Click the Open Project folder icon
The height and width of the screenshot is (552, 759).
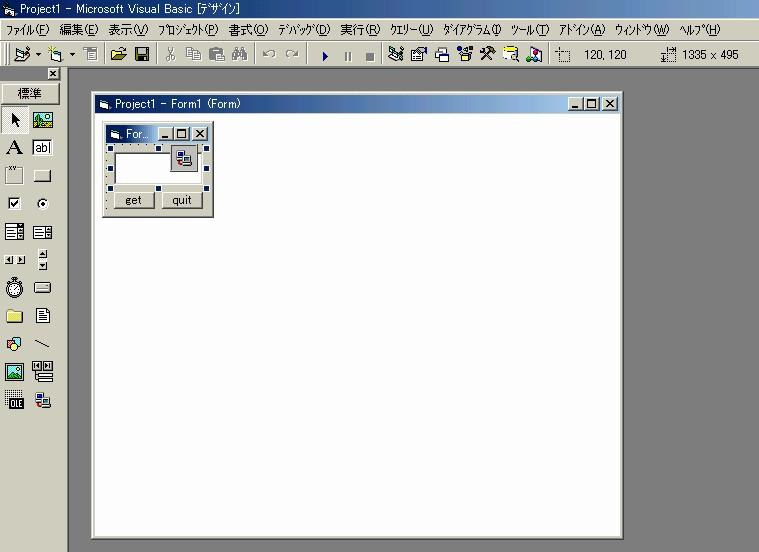(x=119, y=54)
